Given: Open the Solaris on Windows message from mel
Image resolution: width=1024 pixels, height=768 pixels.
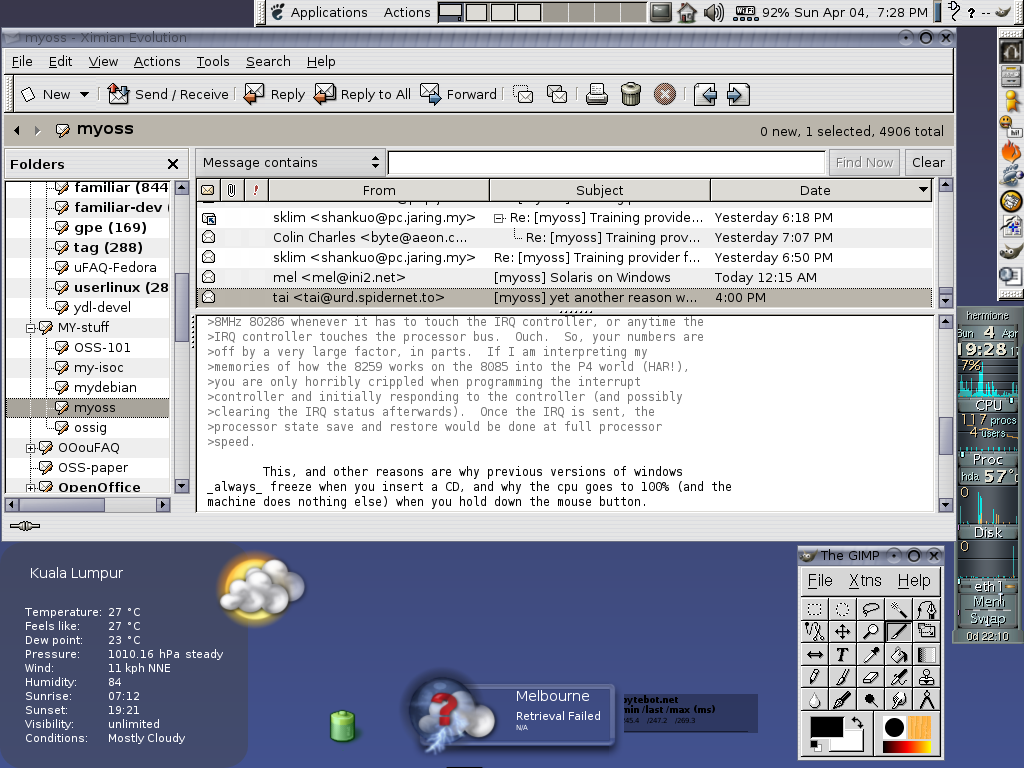Looking at the screenshot, I should tap(564, 277).
